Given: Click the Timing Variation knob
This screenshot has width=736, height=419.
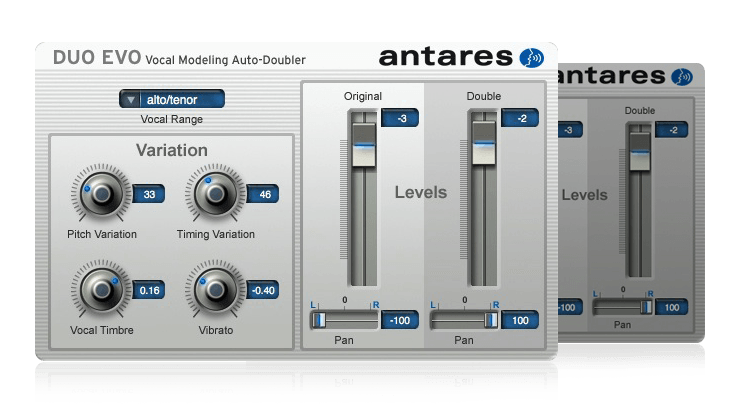Looking at the screenshot, I should click(215, 193).
